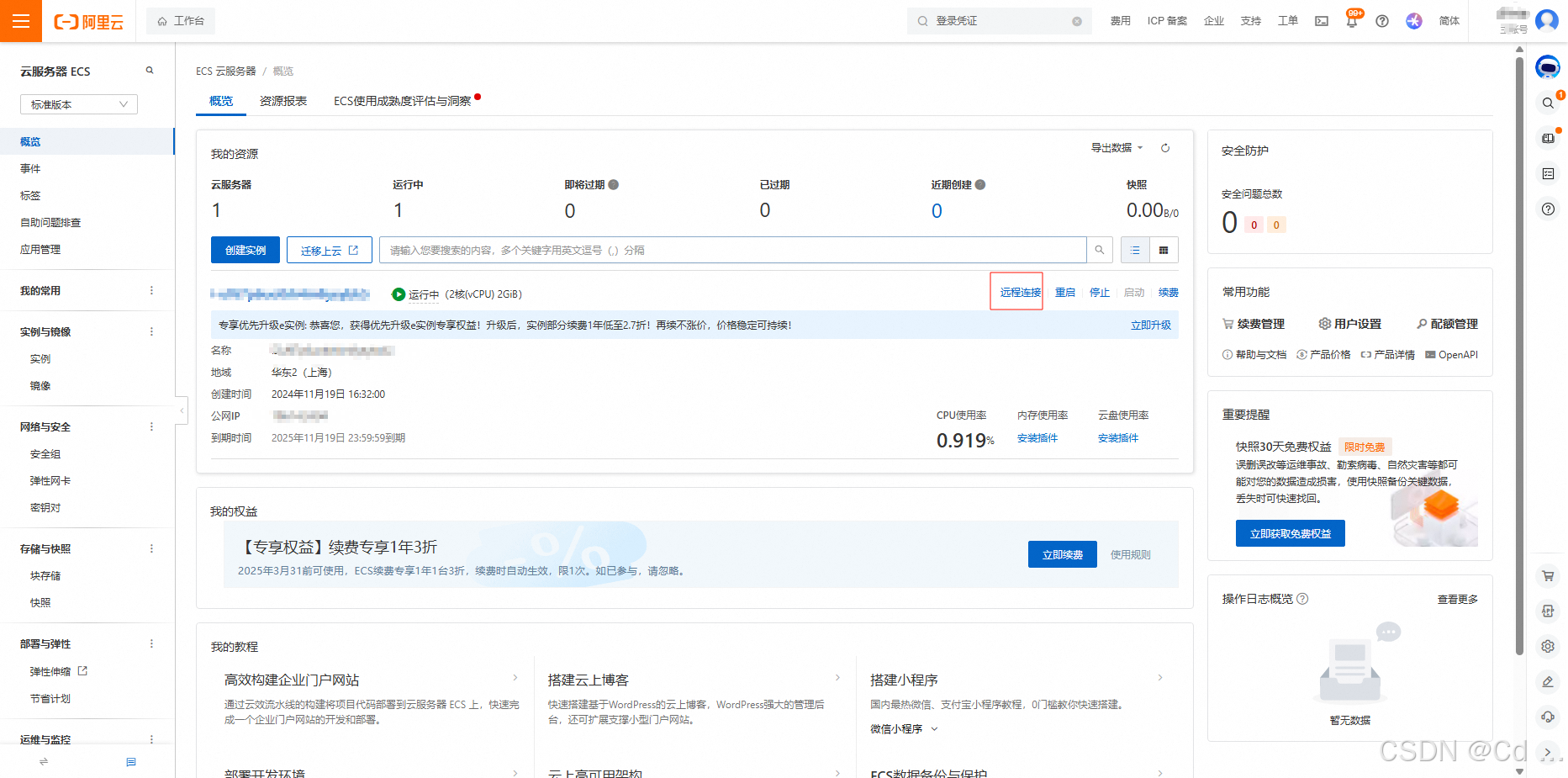Open OpenAPI link

click(x=1452, y=355)
